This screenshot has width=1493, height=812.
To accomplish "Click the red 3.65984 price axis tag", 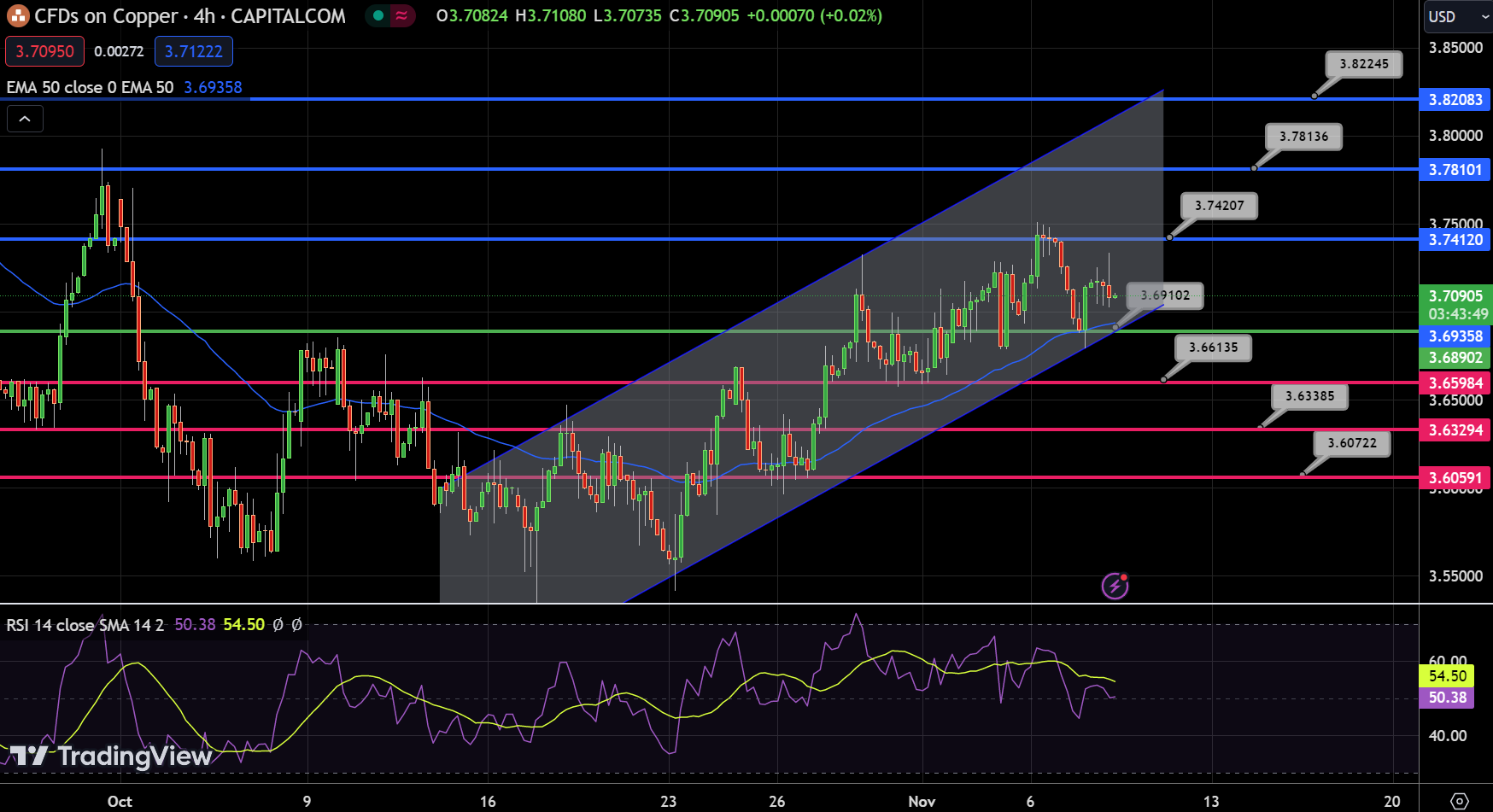I will [1455, 383].
